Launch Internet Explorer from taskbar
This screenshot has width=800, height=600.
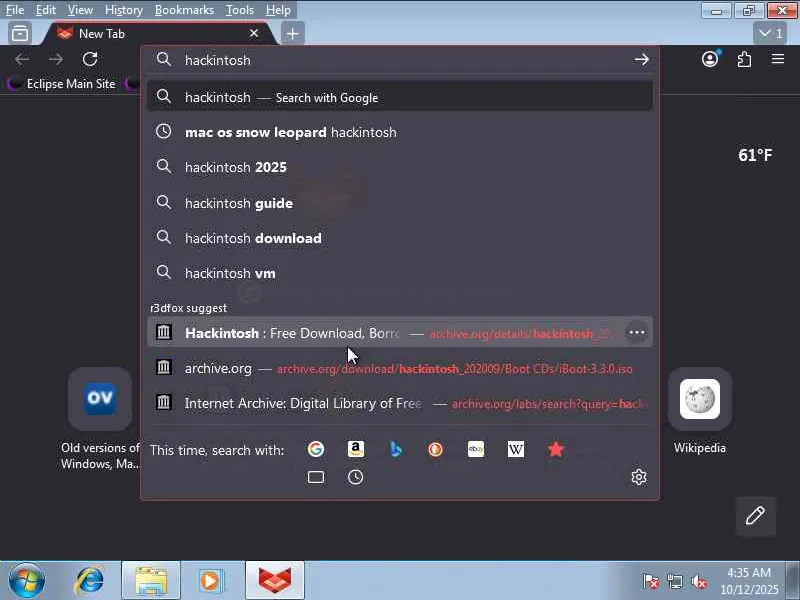[x=89, y=581]
